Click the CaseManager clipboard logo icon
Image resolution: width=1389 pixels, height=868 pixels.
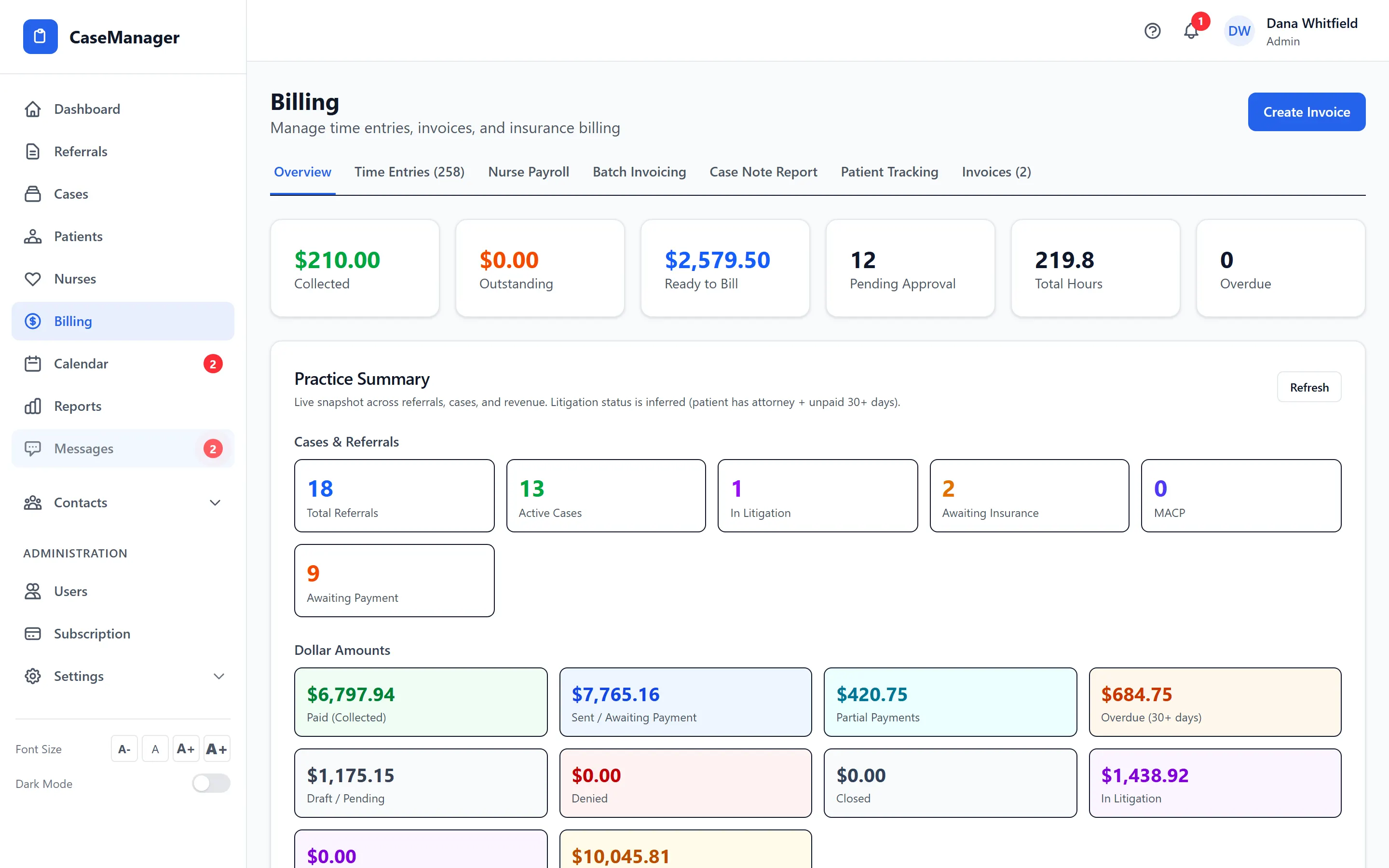(x=40, y=37)
